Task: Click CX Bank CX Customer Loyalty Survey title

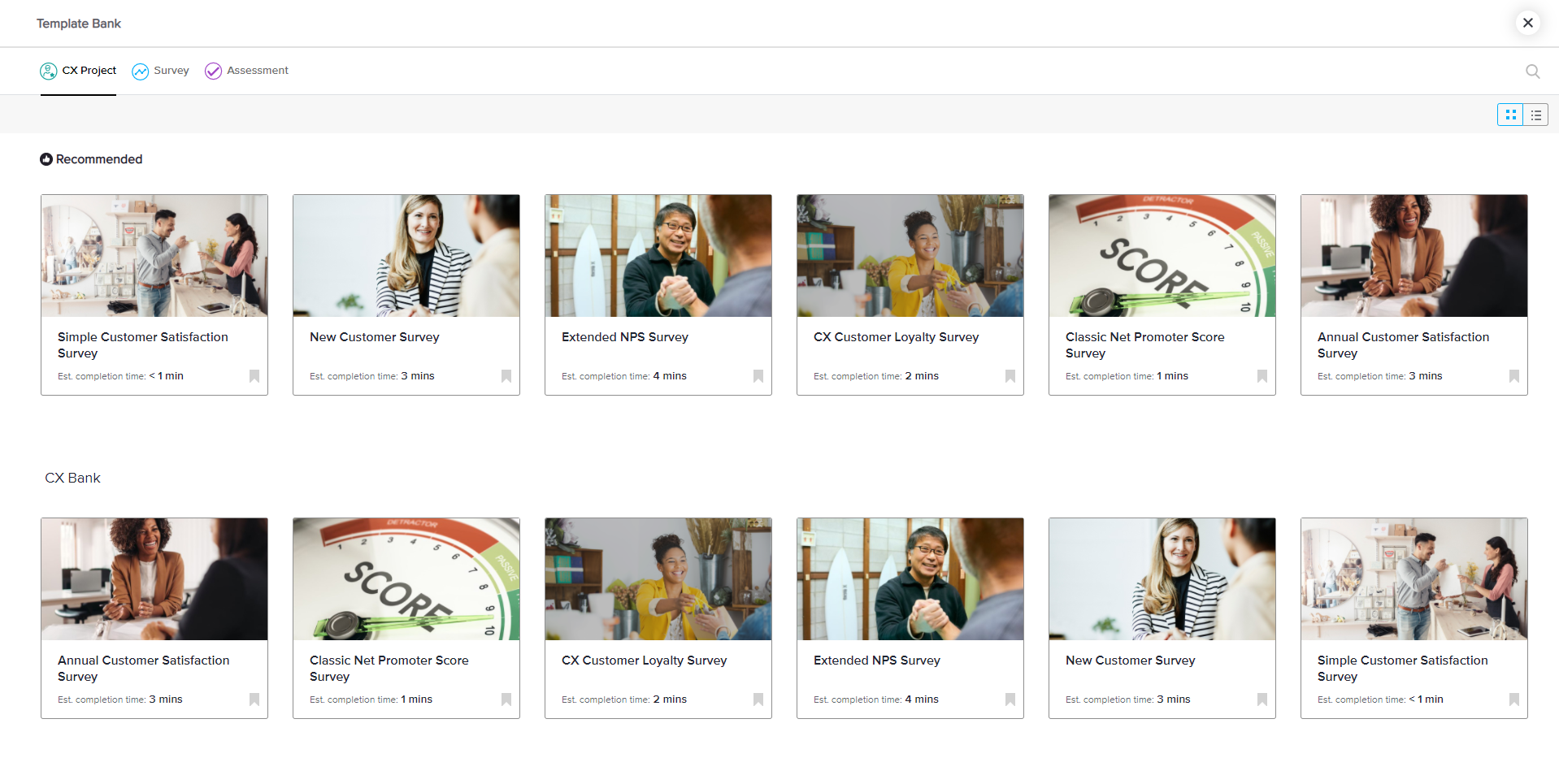Action: 644,661
